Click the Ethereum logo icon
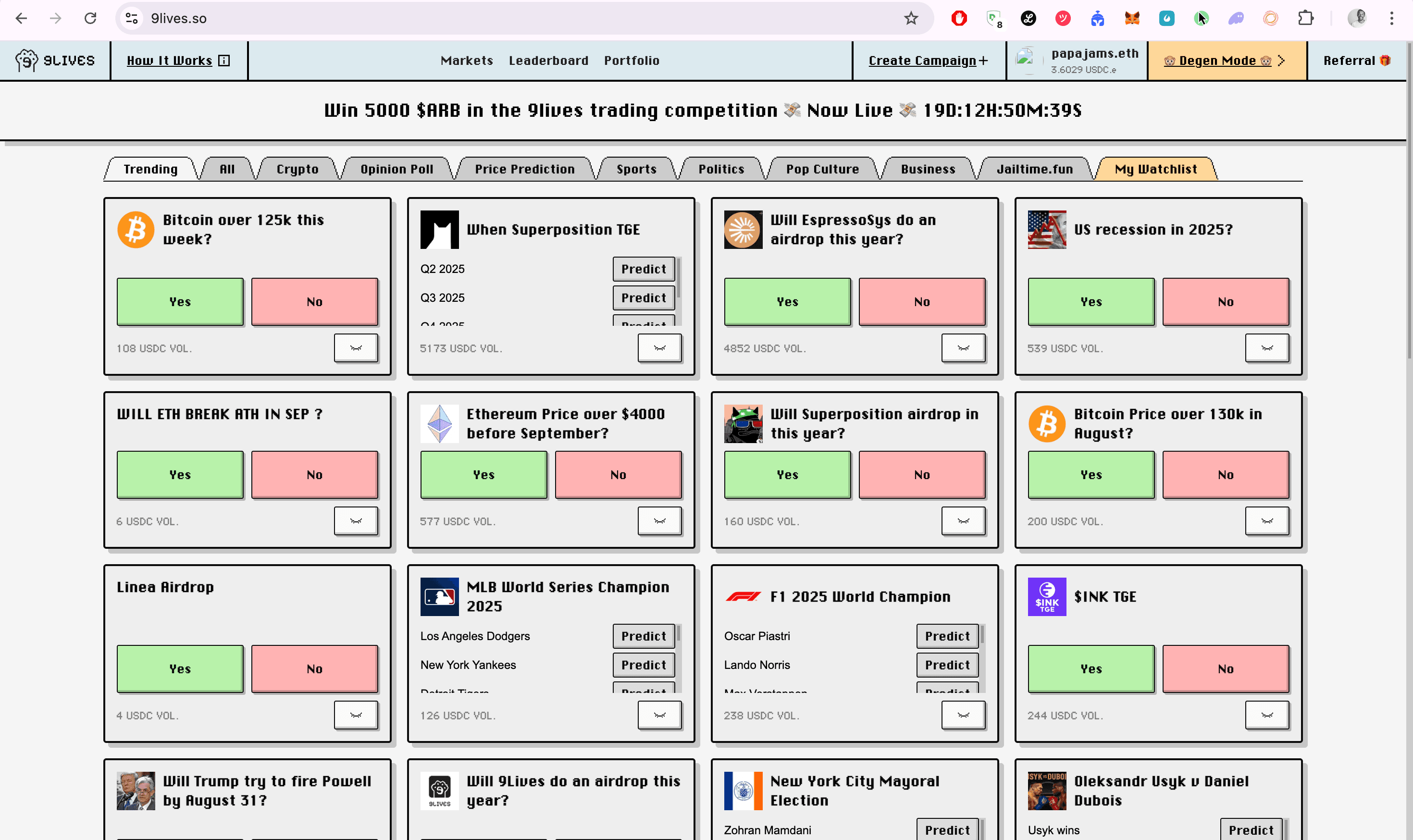Viewport: 1413px width, 840px height. coord(439,423)
